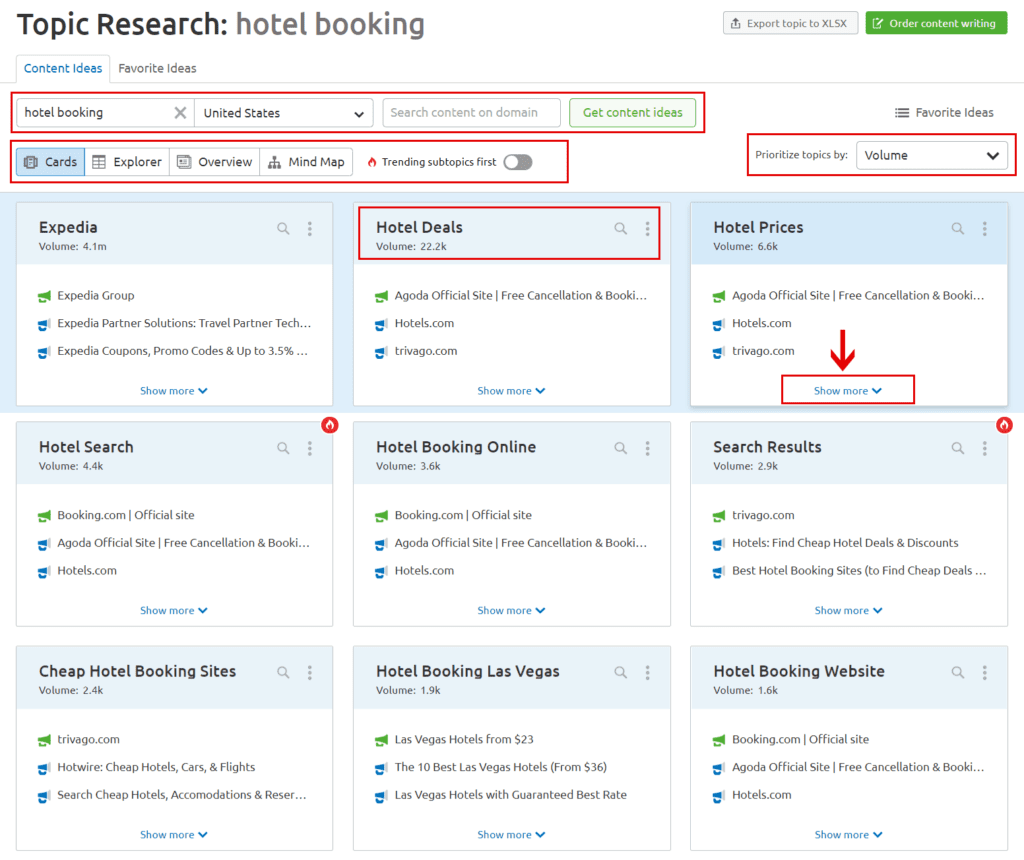The image size is (1024, 860).
Task: Open Hotels: Find Cheap Hotel Deals & Discounts
Action: pyautogui.click(x=845, y=543)
